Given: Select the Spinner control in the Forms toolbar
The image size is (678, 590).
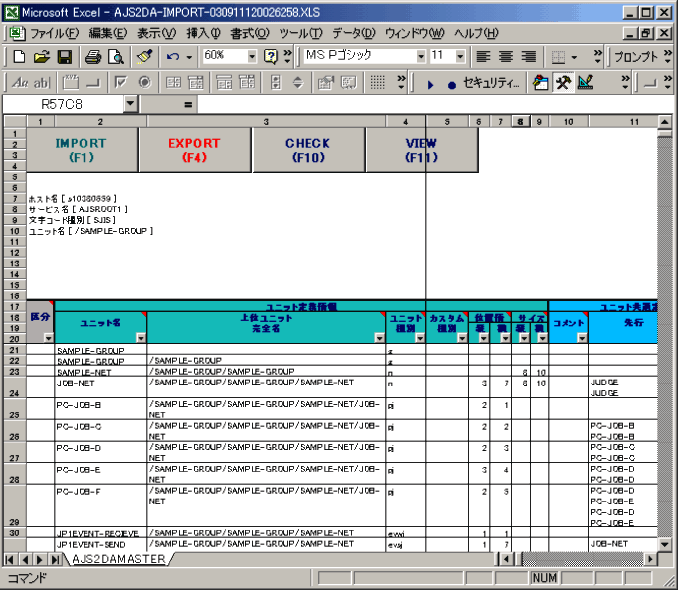Looking at the screenshot, I should [298, 82].
